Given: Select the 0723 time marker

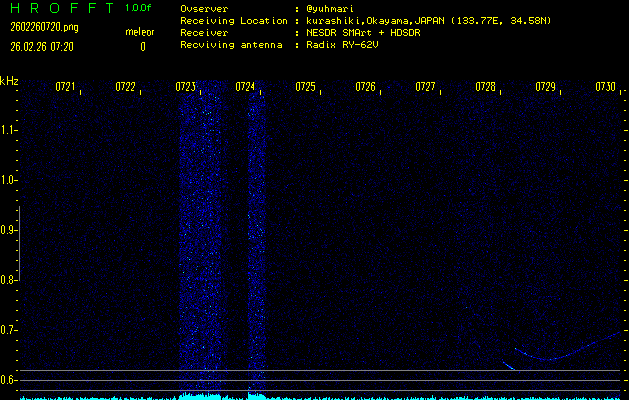Looking at the screenshot, I should pyautogui.click(x=185, y=88).
